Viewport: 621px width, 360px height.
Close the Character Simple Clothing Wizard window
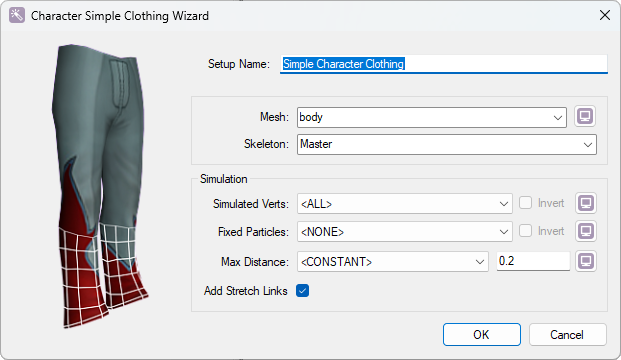[x=605, y=15]
